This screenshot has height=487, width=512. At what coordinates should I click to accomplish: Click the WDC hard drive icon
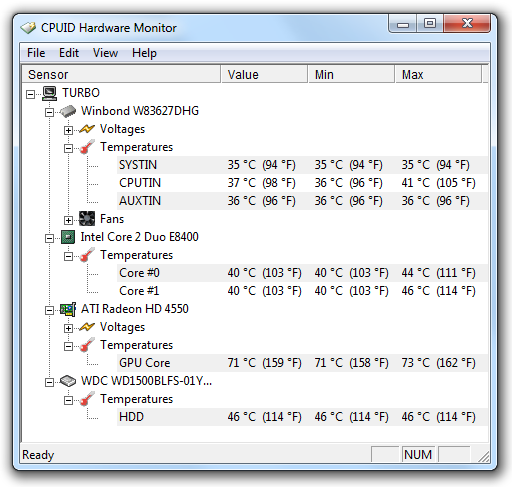[68, 381]
